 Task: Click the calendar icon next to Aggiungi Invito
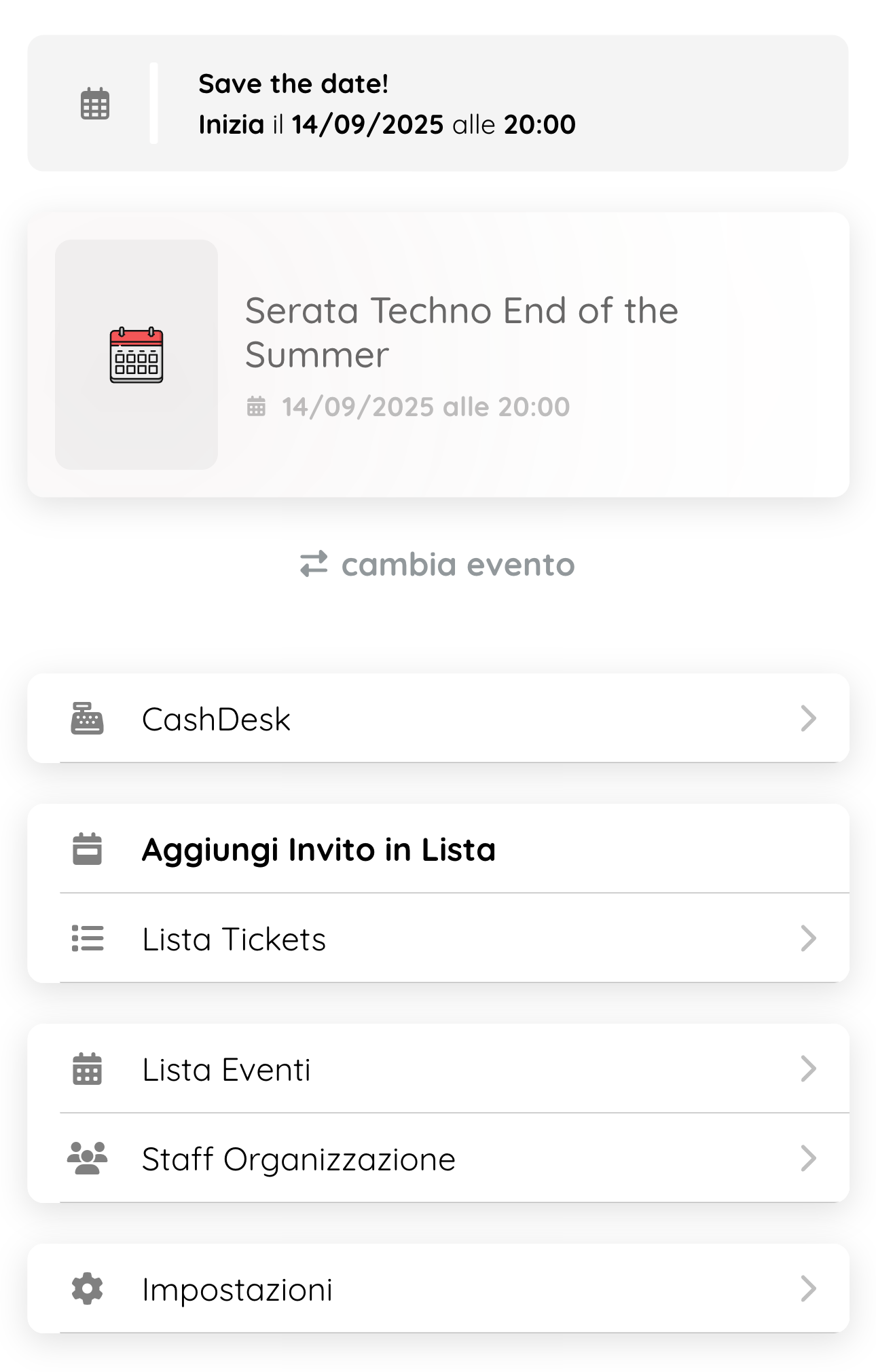click(88, 849)
